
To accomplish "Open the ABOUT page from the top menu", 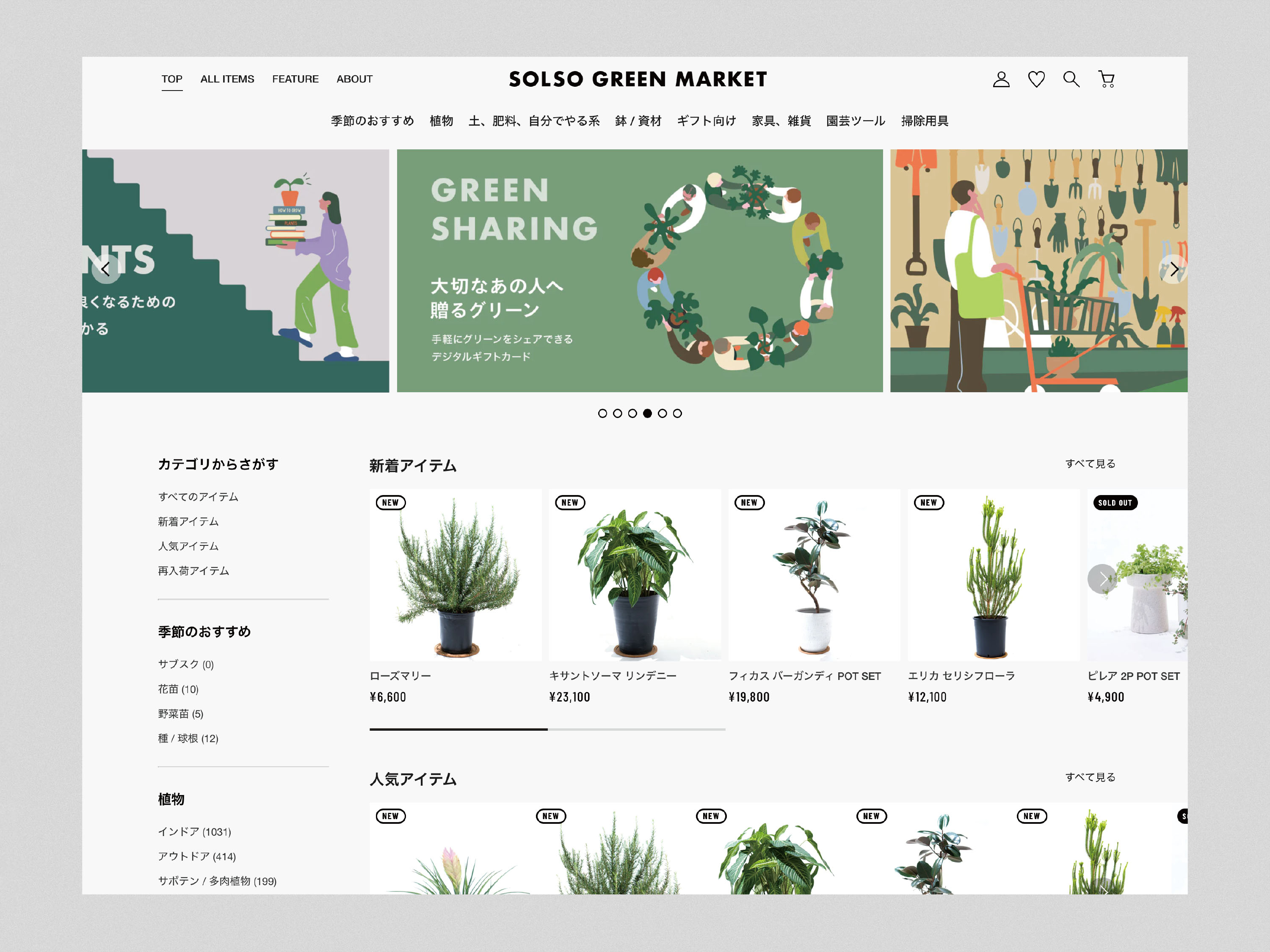I will tap(354, 79).
